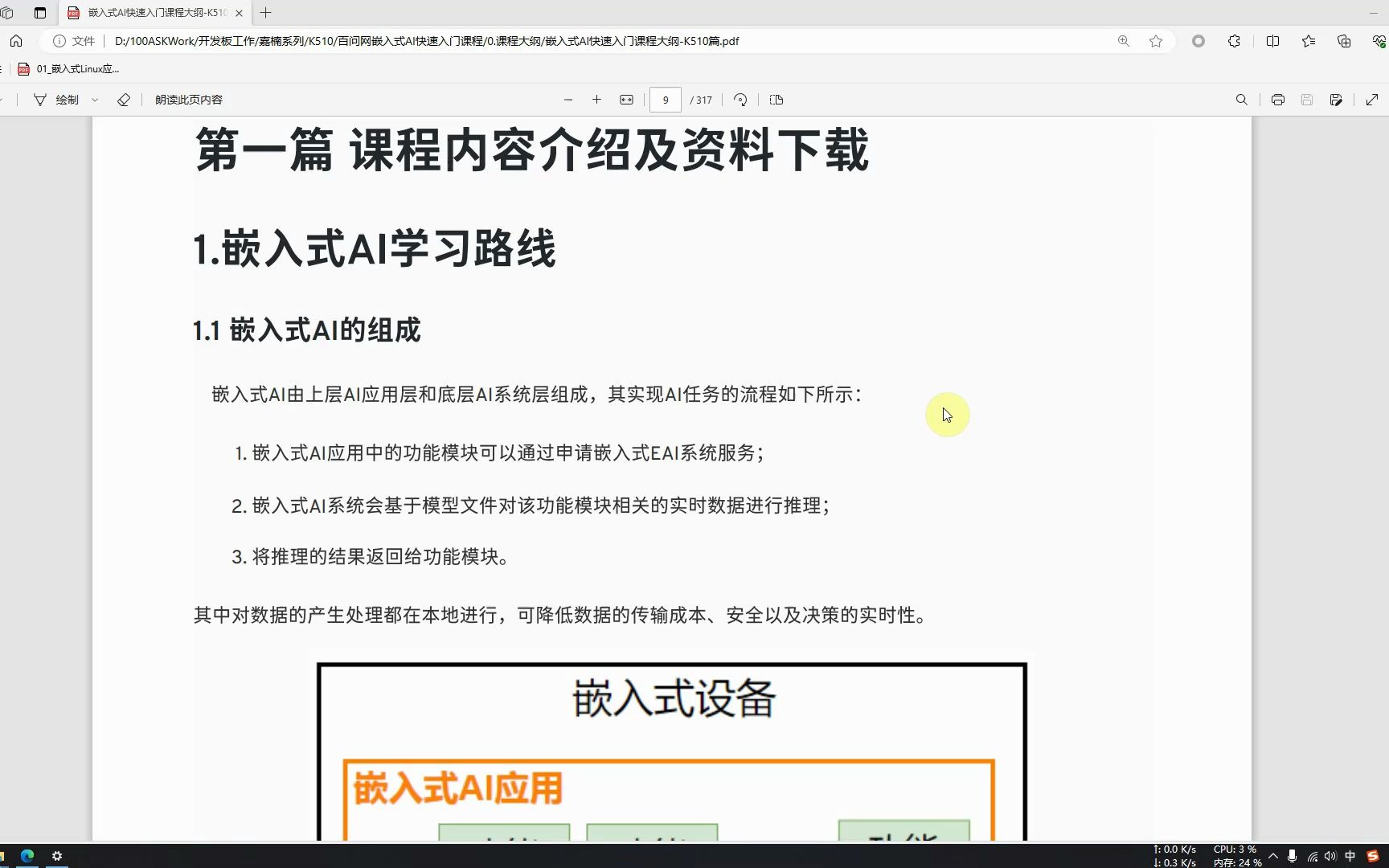Click the 嵌入式设备 diagram title
Image resolution: width=1389 pixels, height=868 pixels.
click(674, 698)
